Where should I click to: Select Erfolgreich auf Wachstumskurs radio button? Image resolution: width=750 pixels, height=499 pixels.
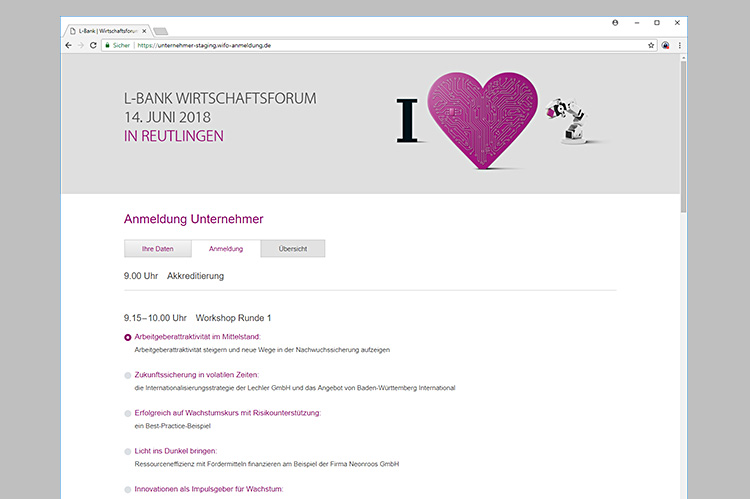128,413
